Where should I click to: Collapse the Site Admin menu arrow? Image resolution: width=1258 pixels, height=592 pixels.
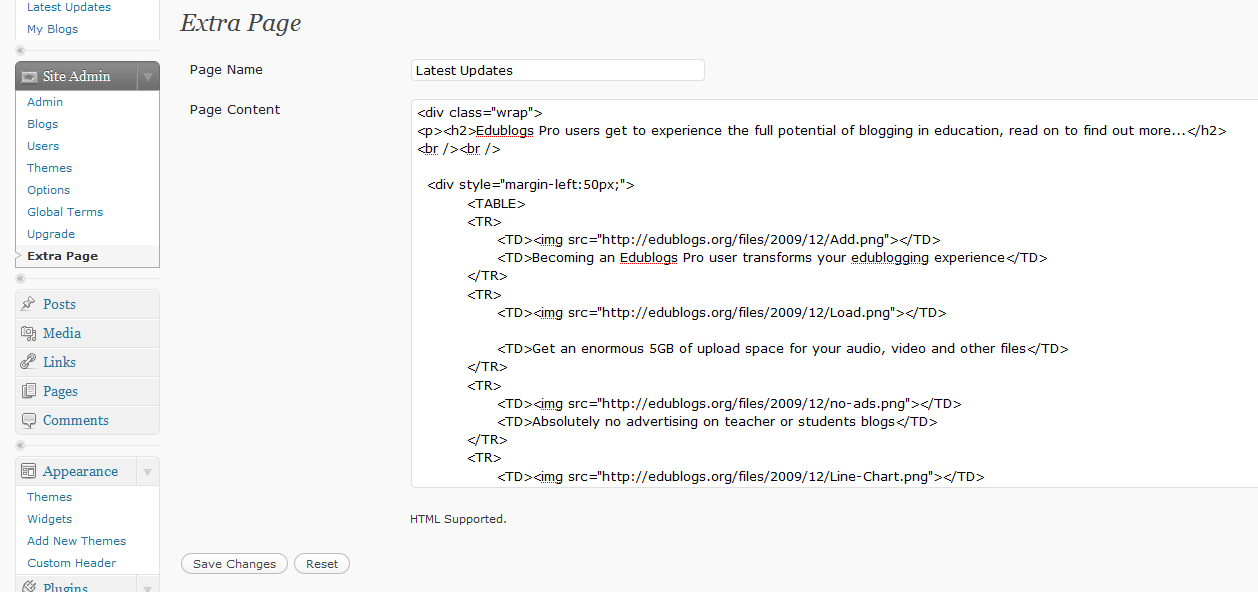pos(147,77)
